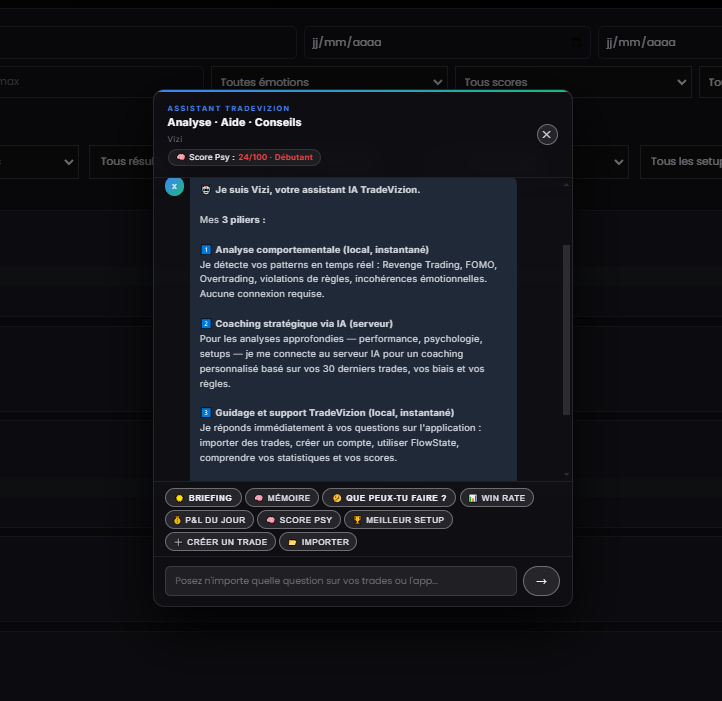Click the Score Psy 24/100 badge
This screenshot has height=701, width=722.
[245, 158]
